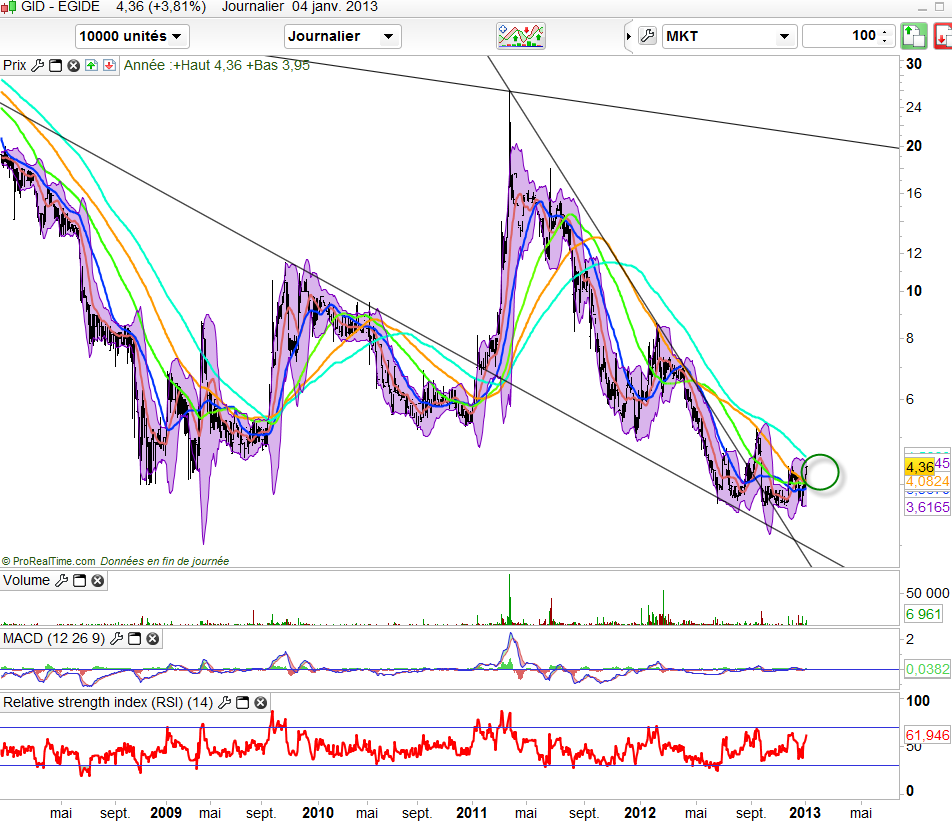Click the green buy order icon
This screenshot has height=822, width=952.
click(x=912, y=37)
